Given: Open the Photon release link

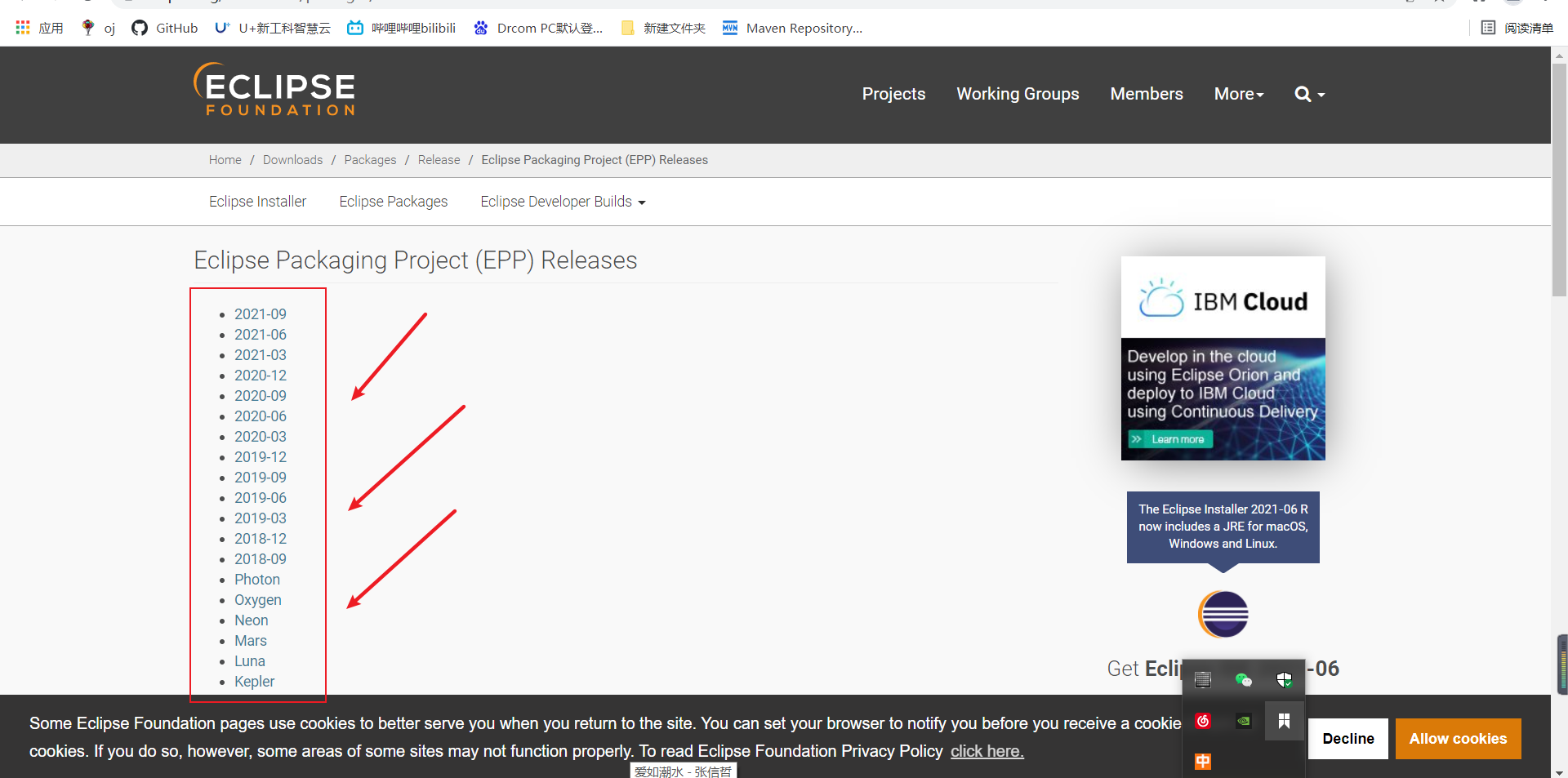Looking at the screenshot, I should pos(257,580).
